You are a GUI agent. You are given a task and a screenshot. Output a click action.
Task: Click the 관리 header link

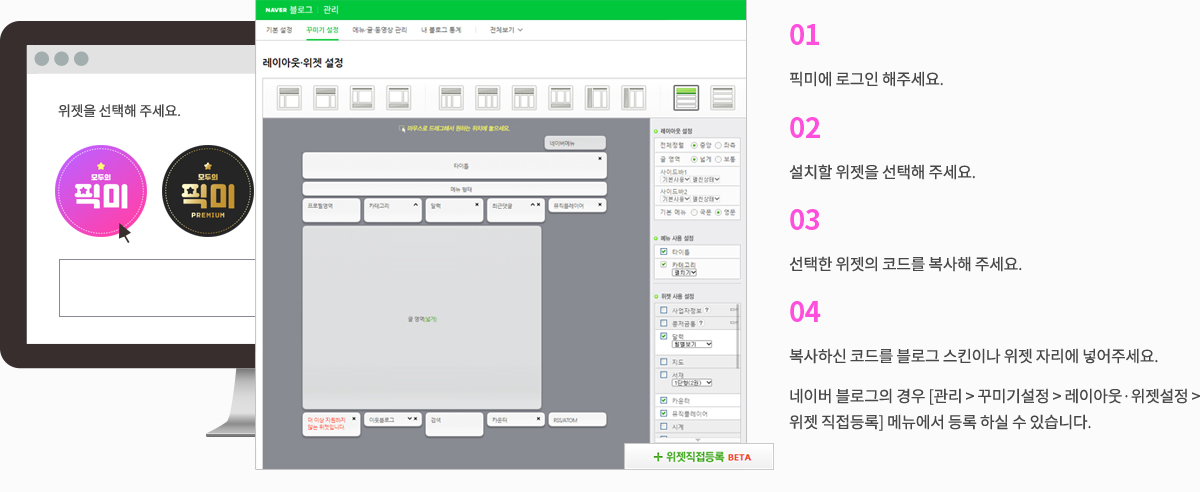click(x=331, y=9)
